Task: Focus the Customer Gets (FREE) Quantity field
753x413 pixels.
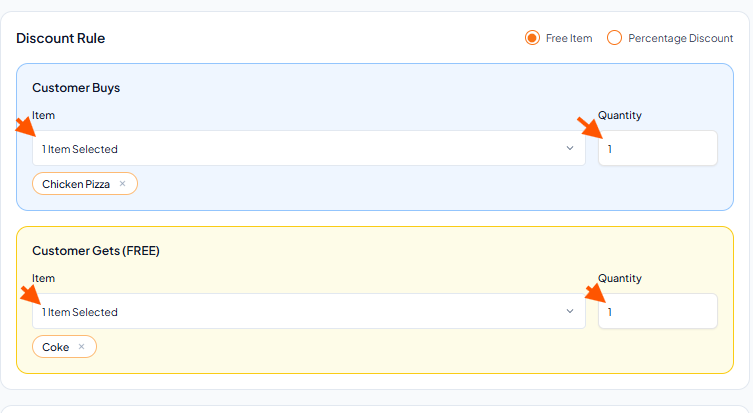Action: click(658, 311)
